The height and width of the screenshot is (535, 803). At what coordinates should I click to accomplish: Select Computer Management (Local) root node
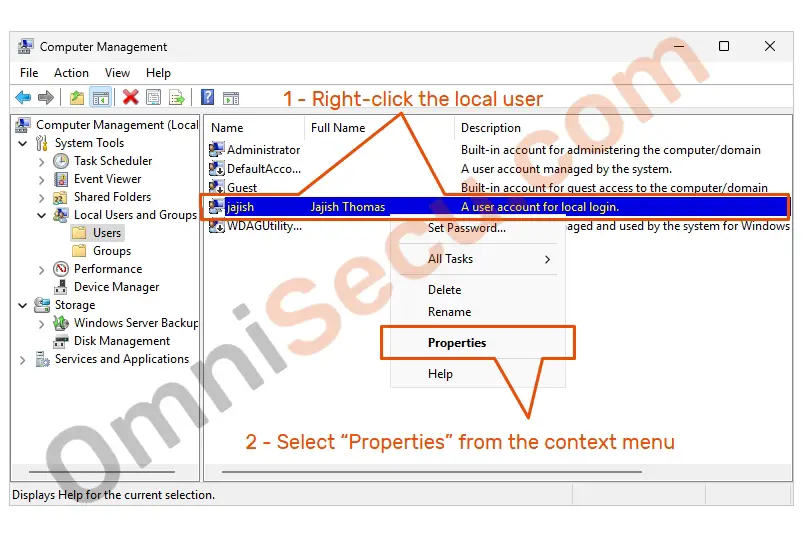[107, 125]
